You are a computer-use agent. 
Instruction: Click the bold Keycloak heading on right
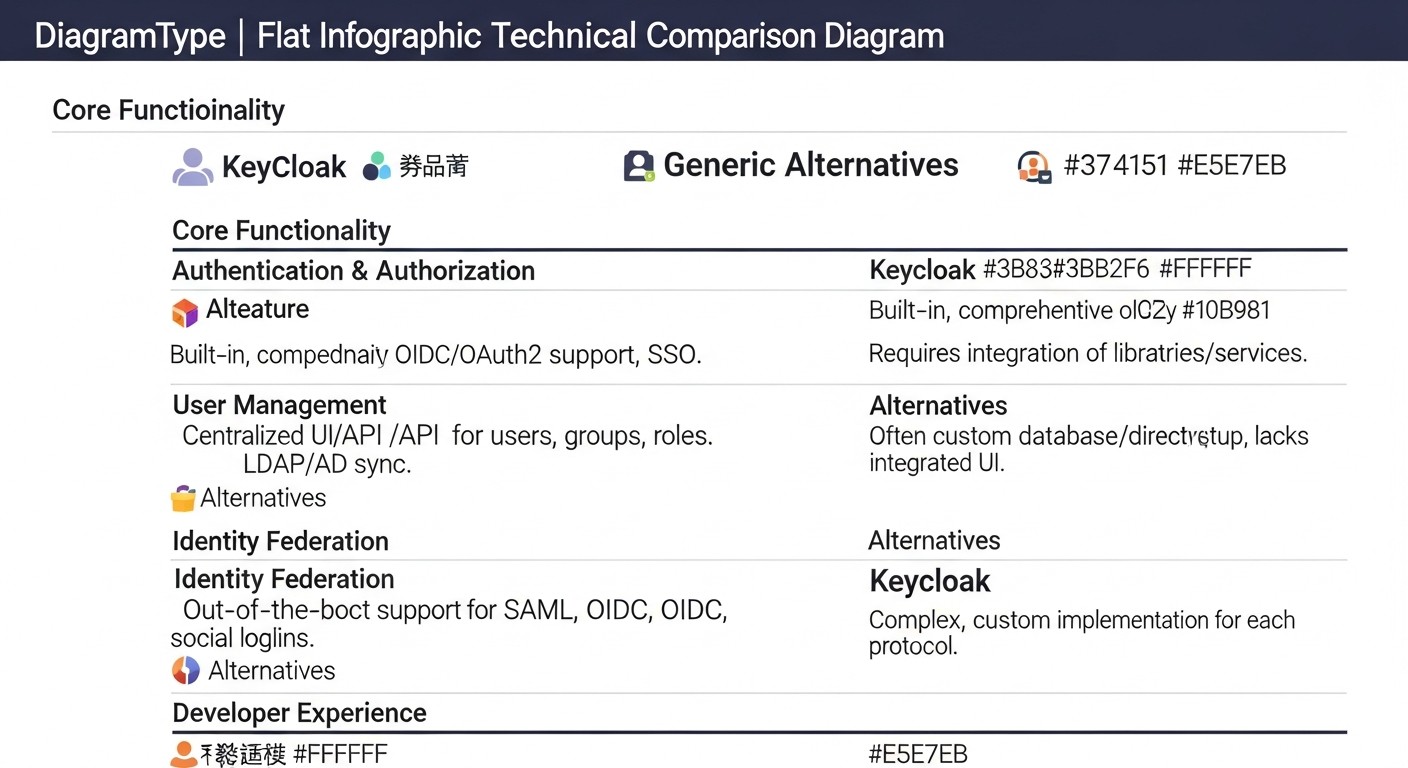930,581
